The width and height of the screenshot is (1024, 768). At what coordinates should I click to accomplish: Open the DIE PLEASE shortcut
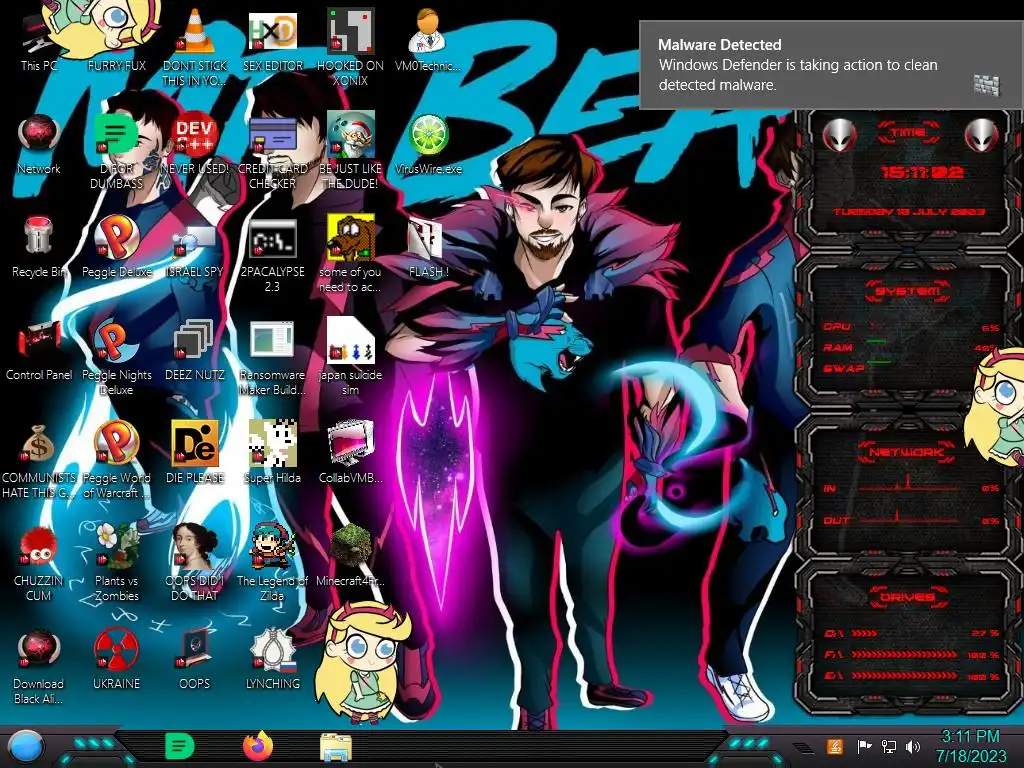195,454
